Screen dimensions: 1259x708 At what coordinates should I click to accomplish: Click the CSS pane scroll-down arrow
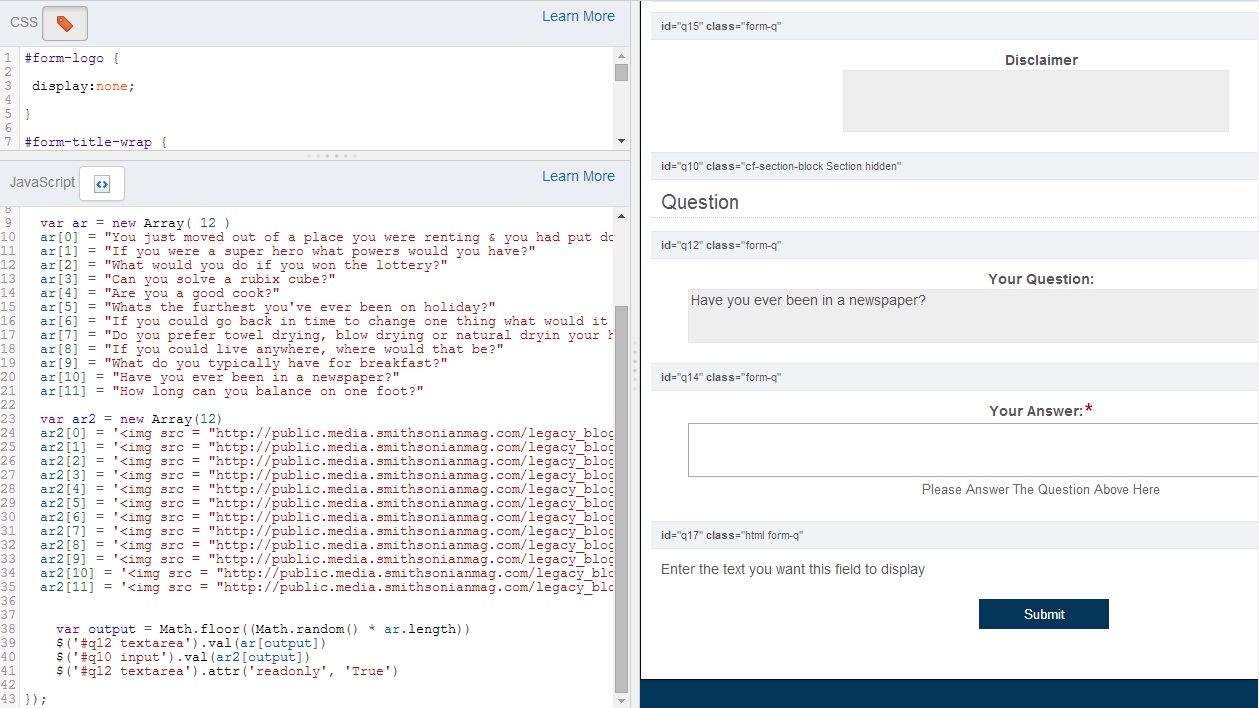[621, 142]
